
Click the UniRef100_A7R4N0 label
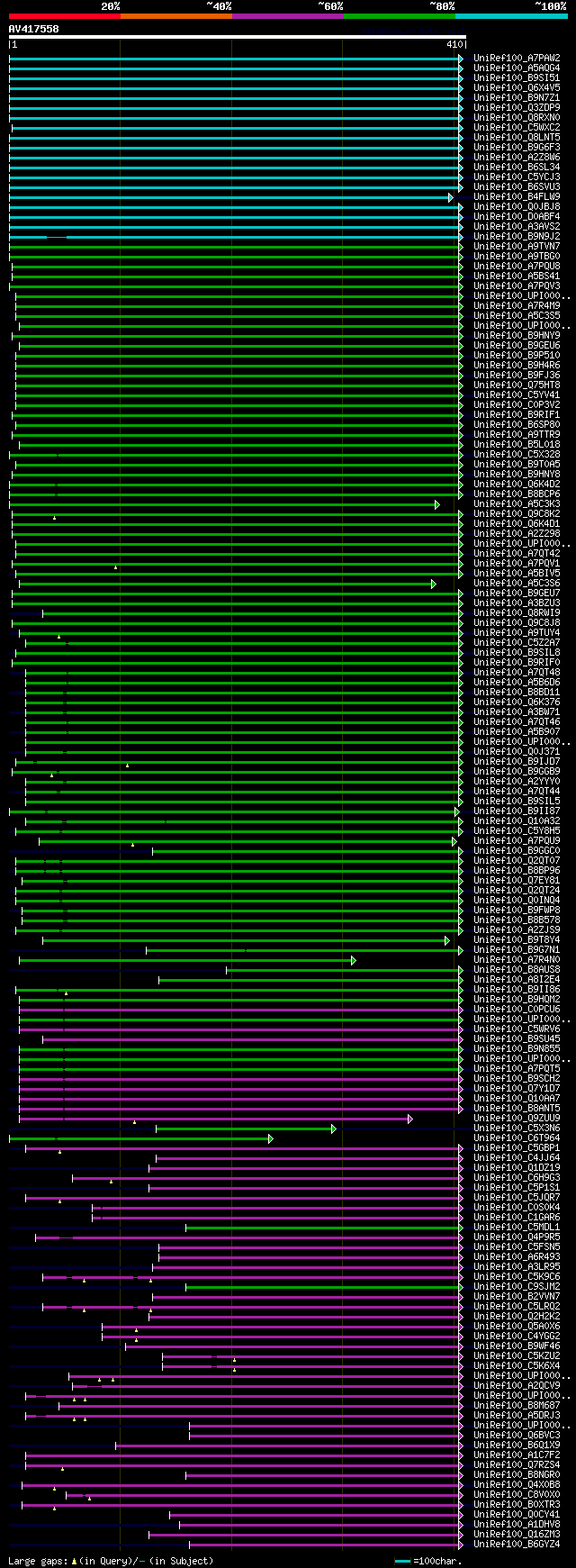point(517,960)
